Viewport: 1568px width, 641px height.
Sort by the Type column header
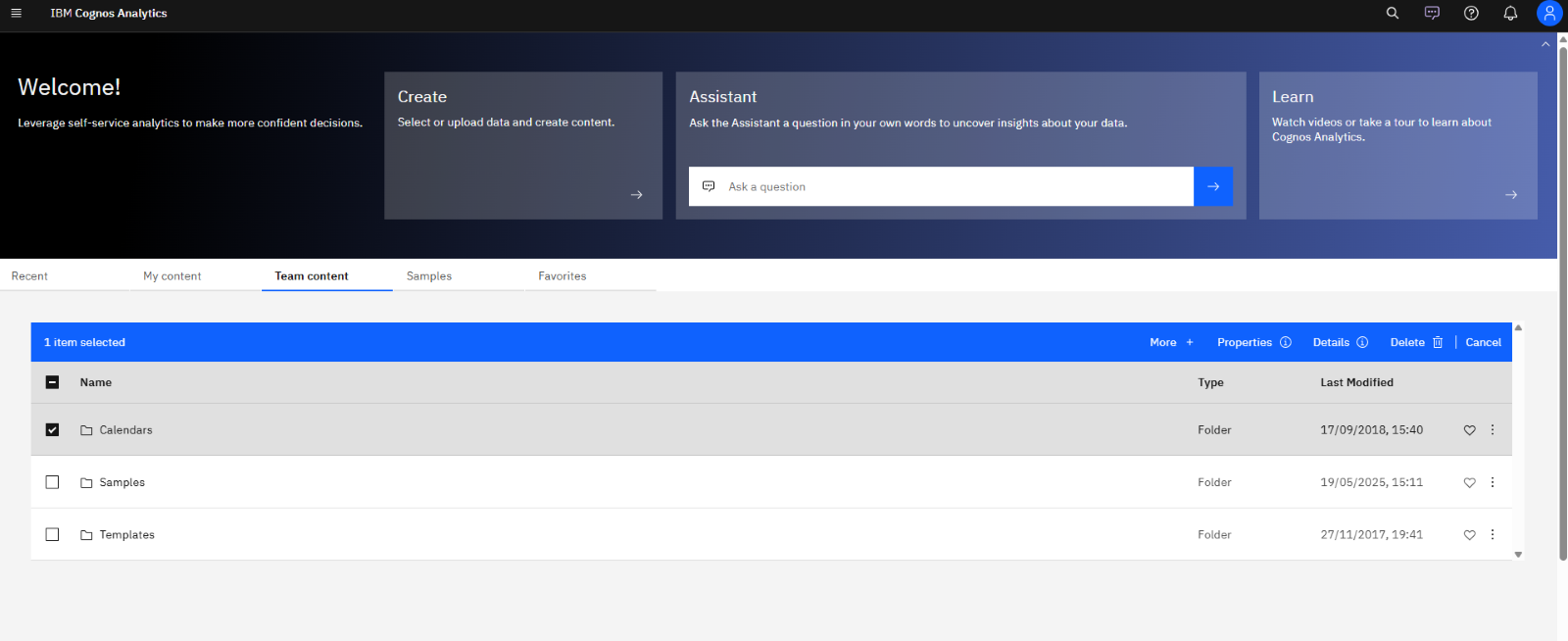(1210, 382)
